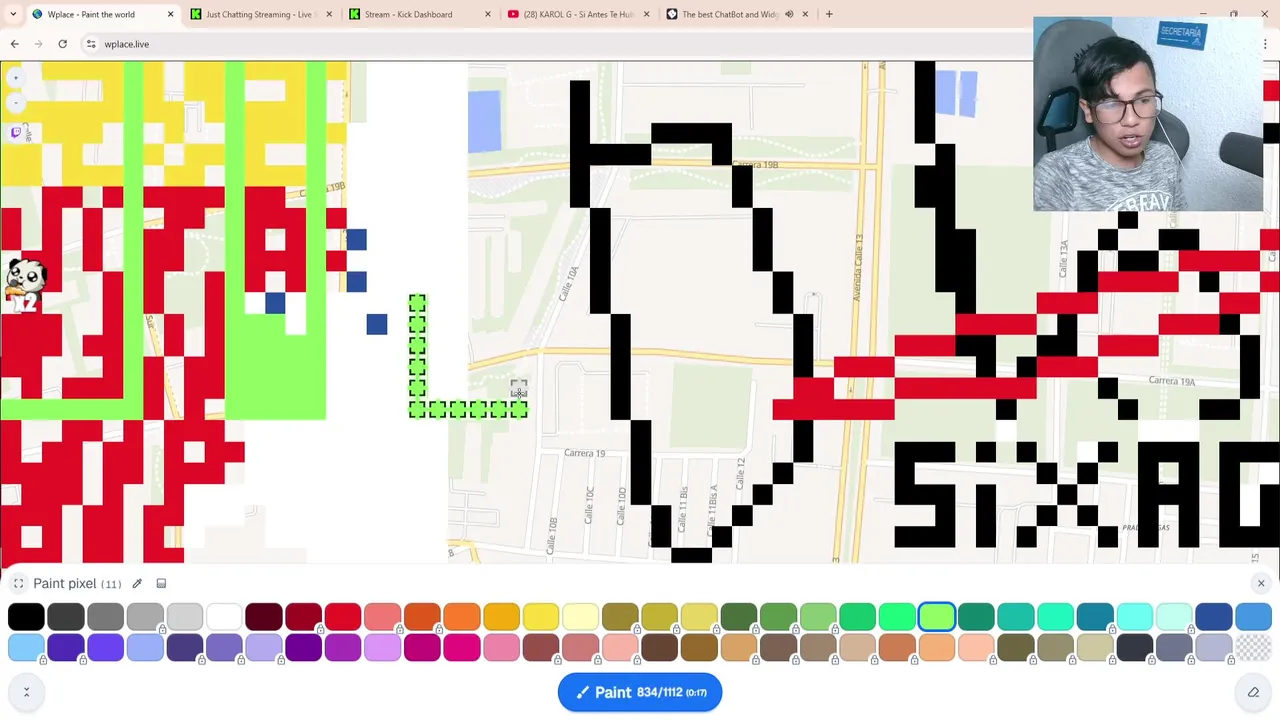Go back in browser history
The height and width of the screenshot is (720, 1280).
[14, 44]
